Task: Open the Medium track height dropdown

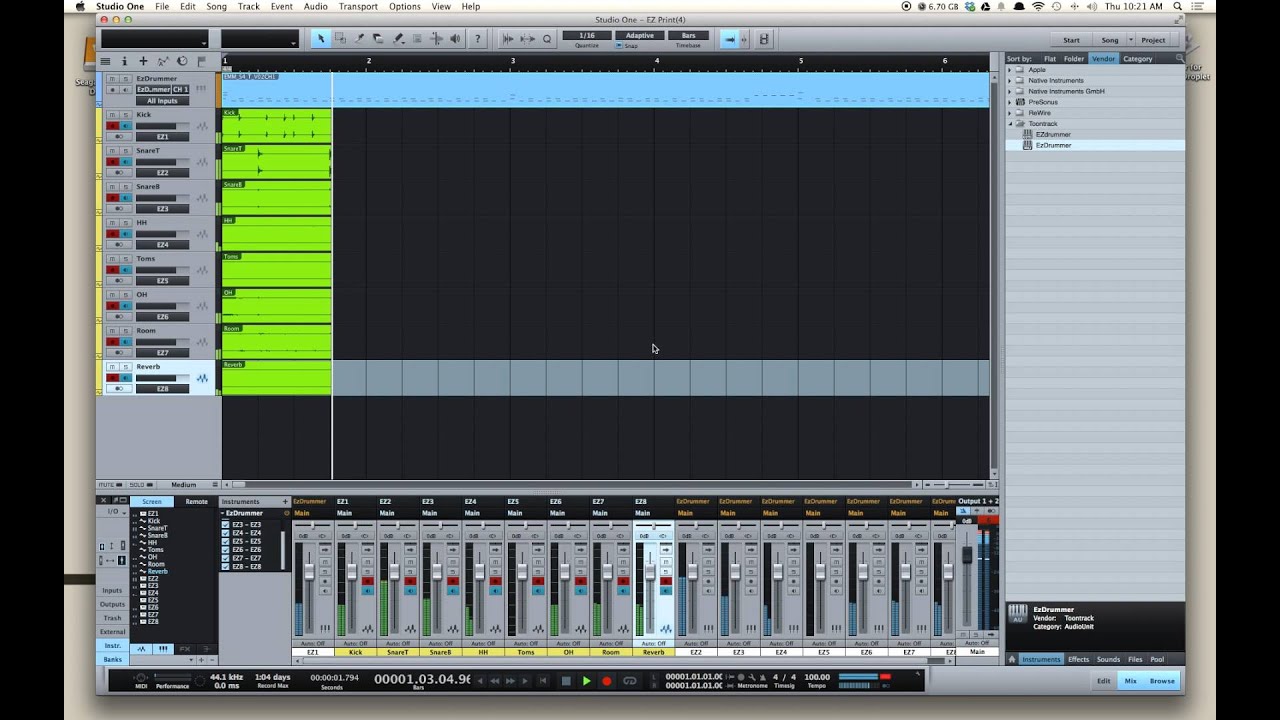Action: point(188,485)
